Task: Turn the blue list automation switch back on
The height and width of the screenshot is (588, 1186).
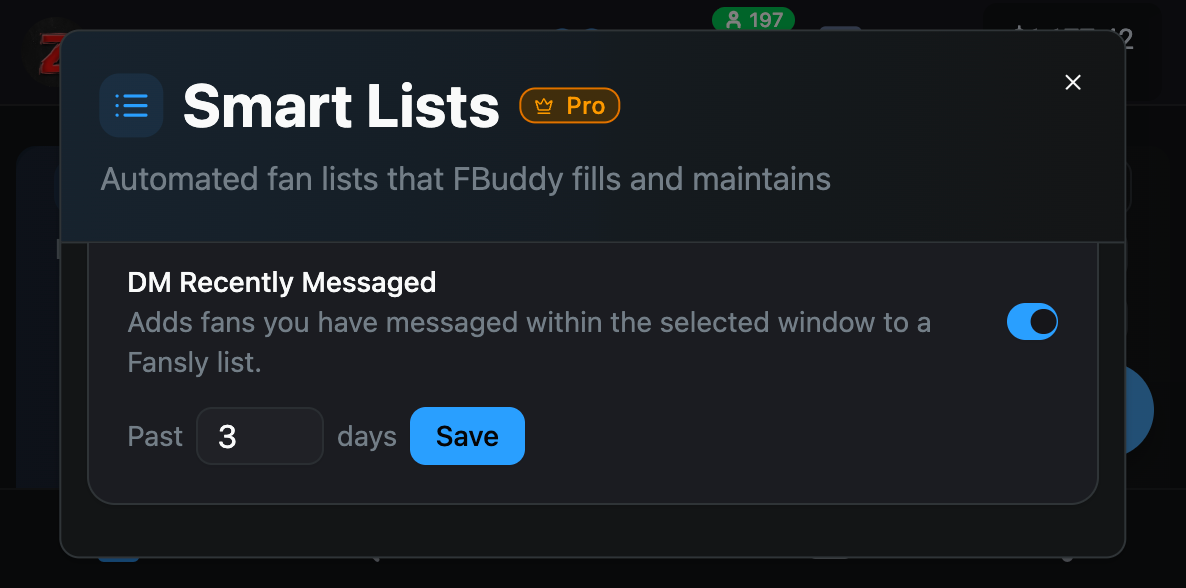Action: 1032,321
